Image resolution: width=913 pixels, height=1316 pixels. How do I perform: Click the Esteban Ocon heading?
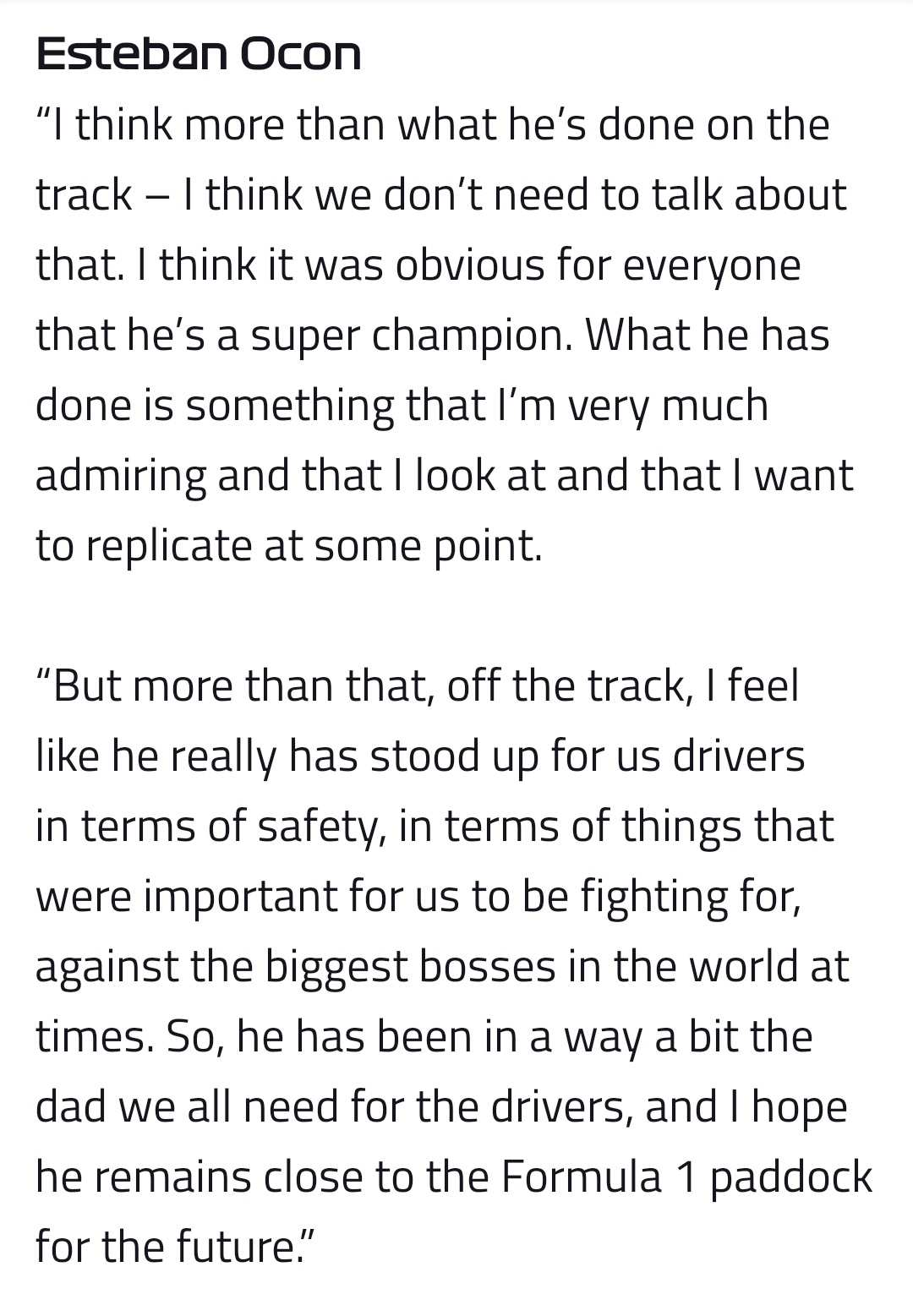199,54
